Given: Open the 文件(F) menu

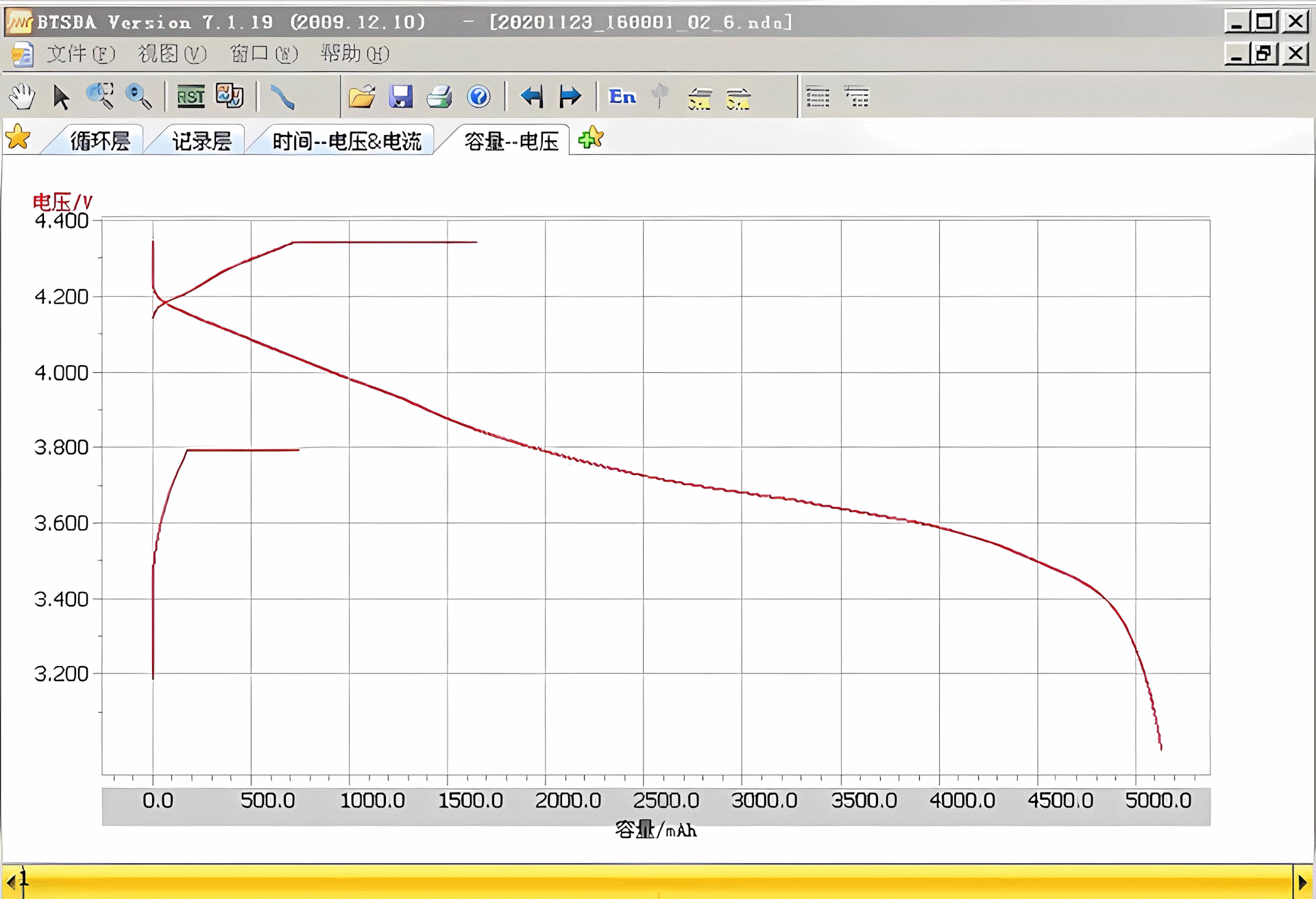Looking at the screenshot, I should 80,53.
